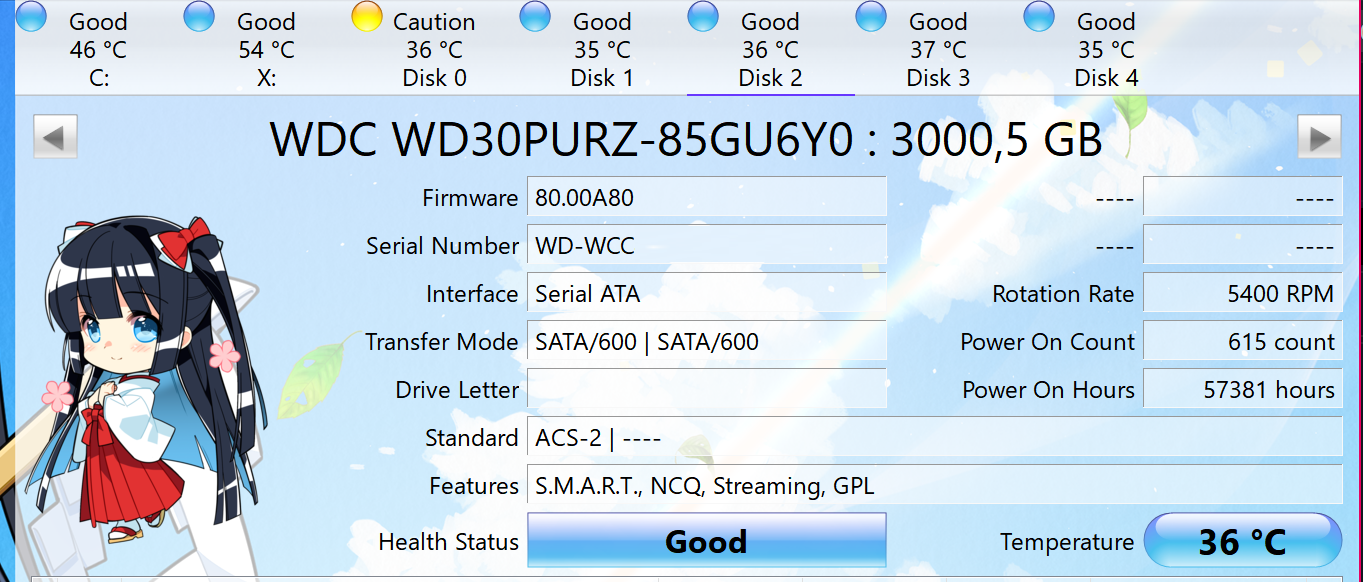Click the empty Drive Letter field
This screenshot has height=582, width=1363.
[707, 389]
